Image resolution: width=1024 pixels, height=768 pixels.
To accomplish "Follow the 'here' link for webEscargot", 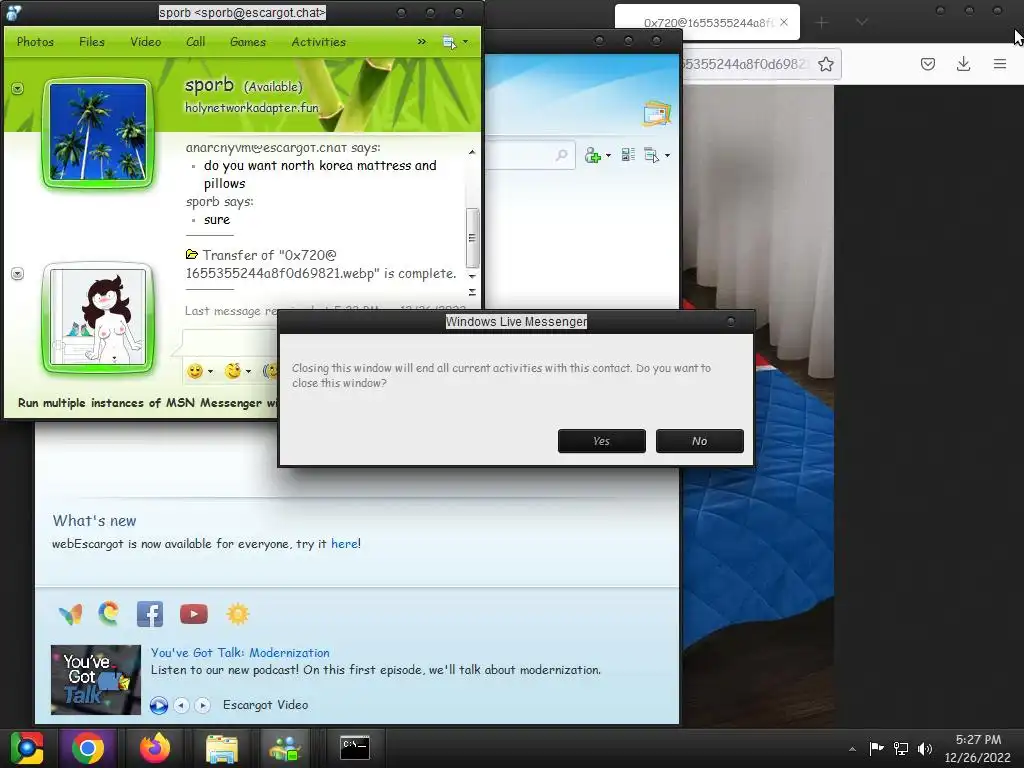I will [x=344, y=543].
